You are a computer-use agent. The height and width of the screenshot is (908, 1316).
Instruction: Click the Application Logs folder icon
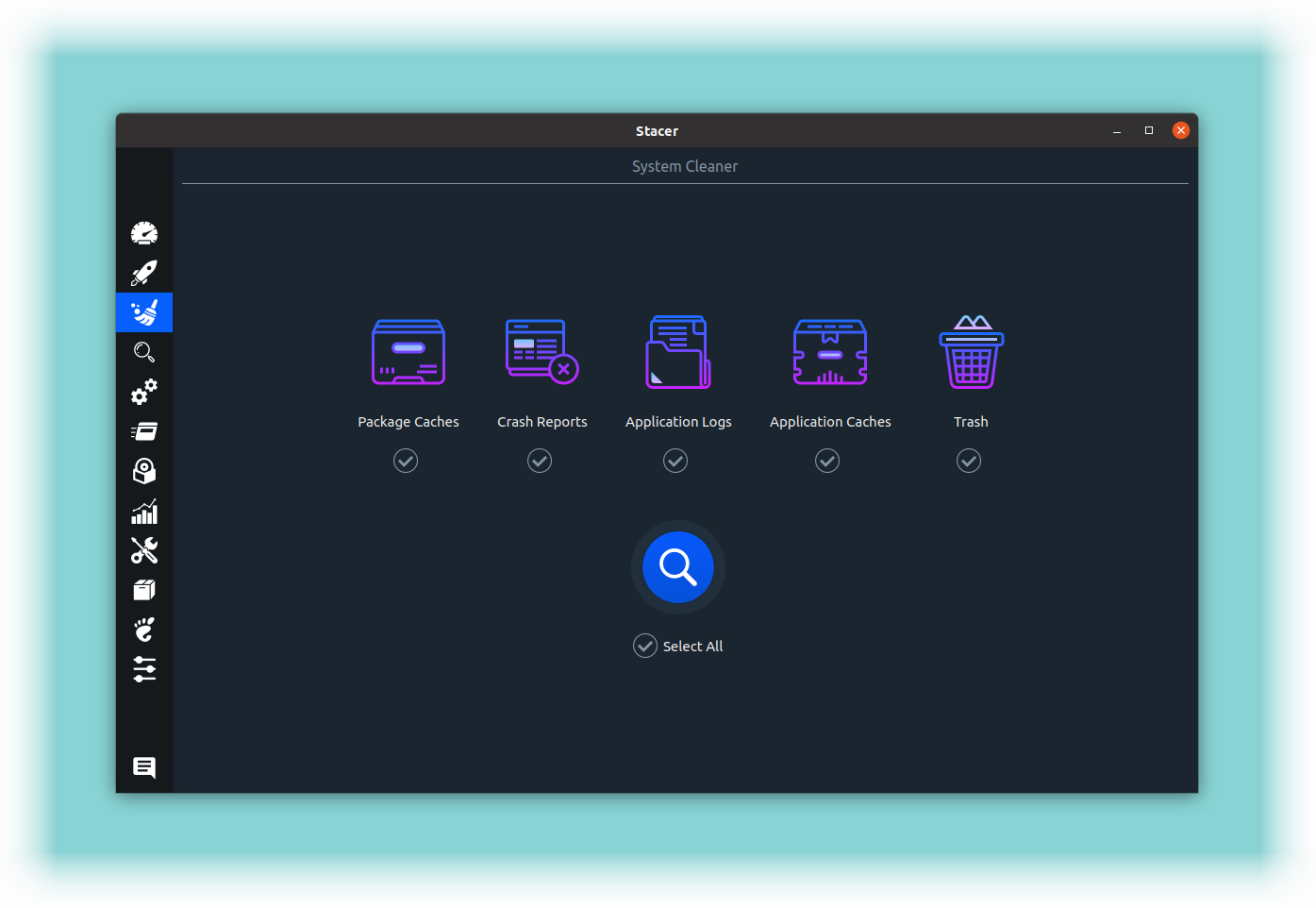tap(678, 352)
